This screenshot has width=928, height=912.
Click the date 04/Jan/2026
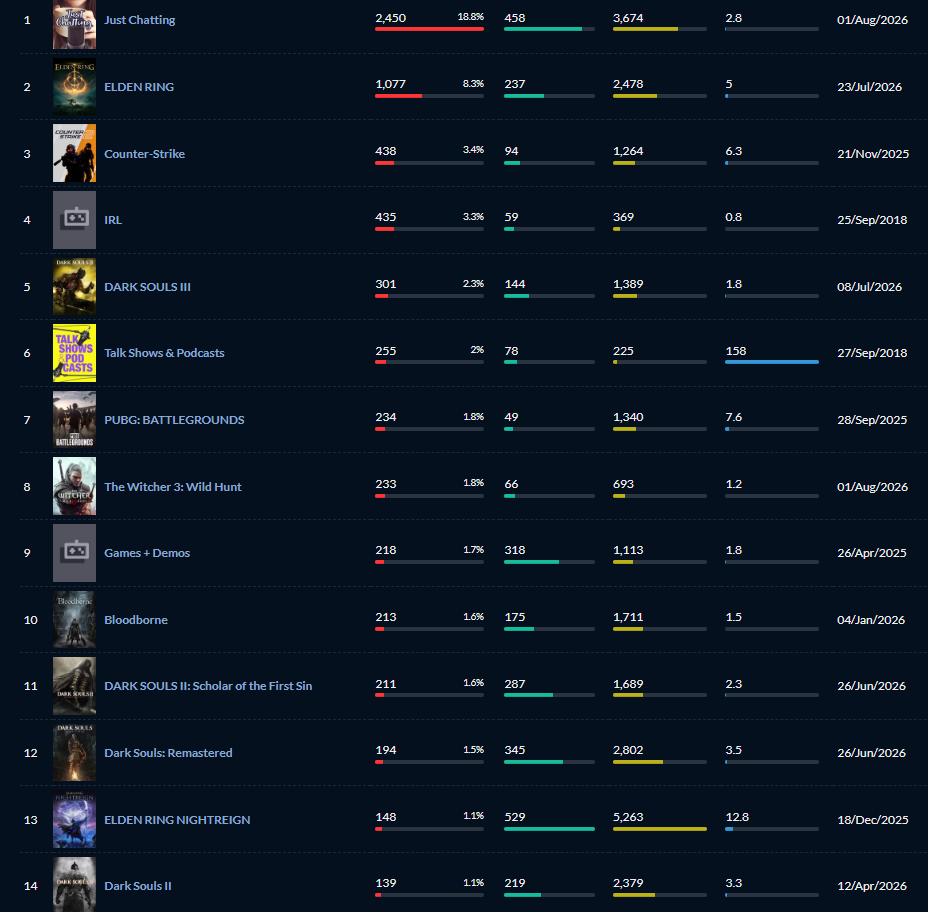coord(871,620)
